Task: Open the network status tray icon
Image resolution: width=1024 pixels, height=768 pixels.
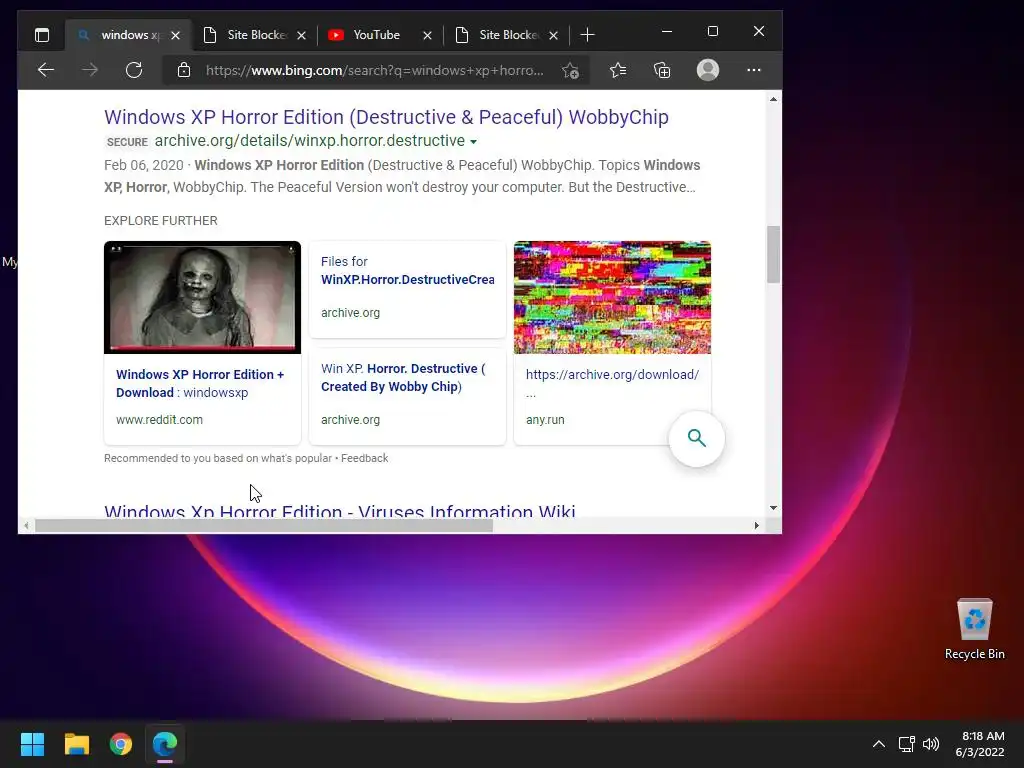Action: point(906,744)
